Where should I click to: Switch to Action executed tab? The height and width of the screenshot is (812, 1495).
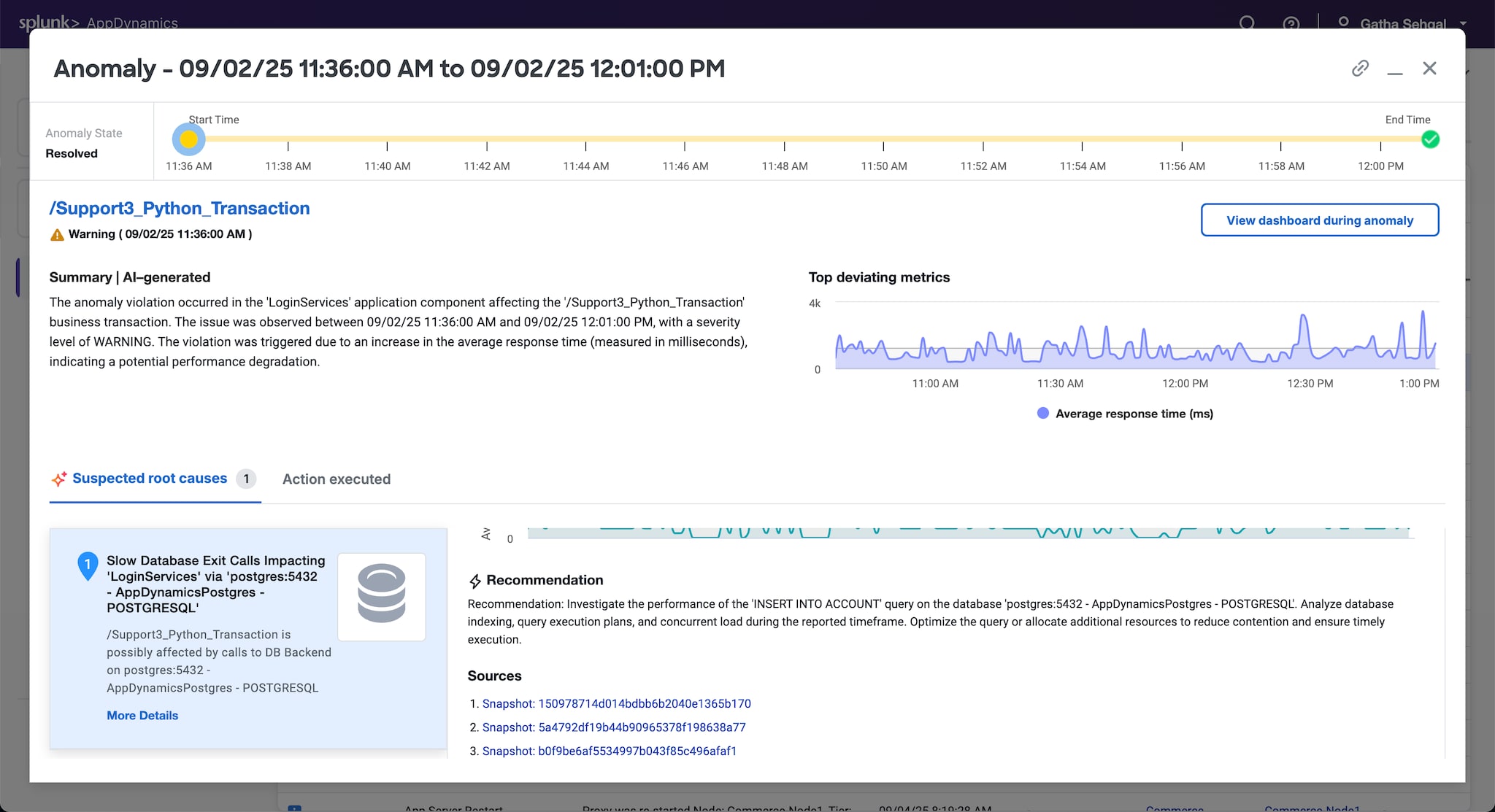(337, 479)
